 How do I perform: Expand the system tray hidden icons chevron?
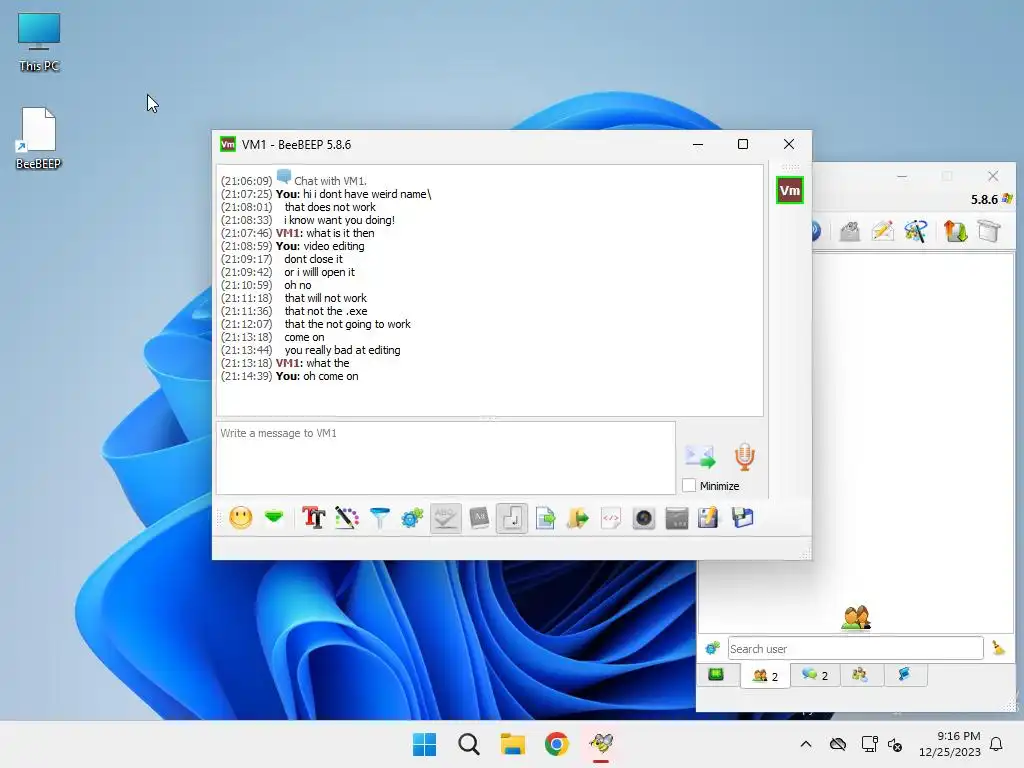(x=806, y=744)
